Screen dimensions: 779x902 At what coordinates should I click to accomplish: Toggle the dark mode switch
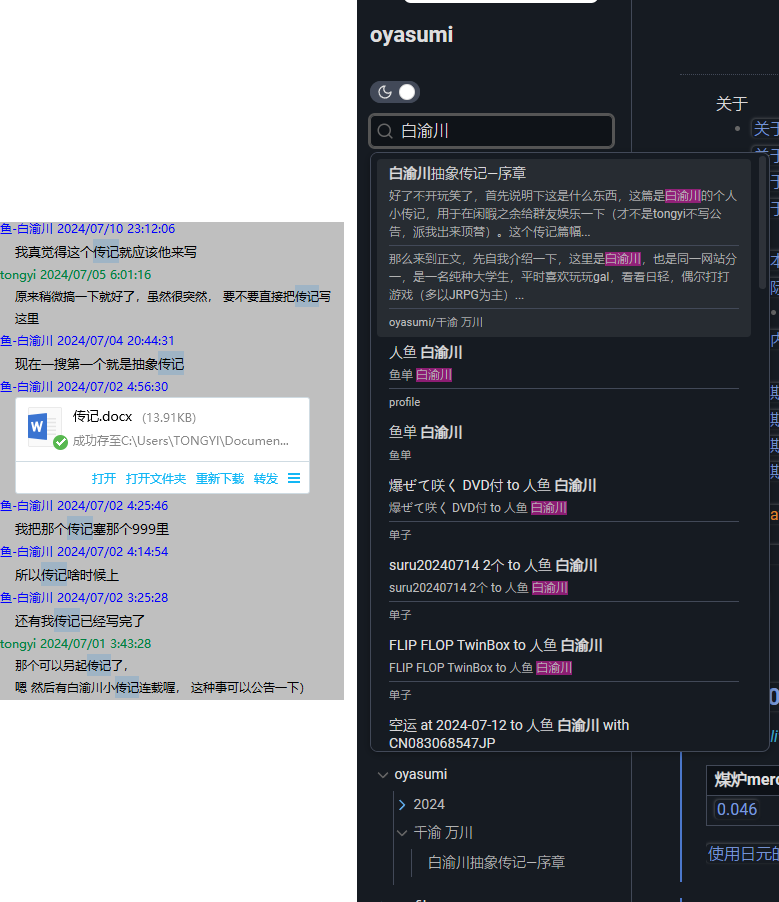(x=395, y=92)
